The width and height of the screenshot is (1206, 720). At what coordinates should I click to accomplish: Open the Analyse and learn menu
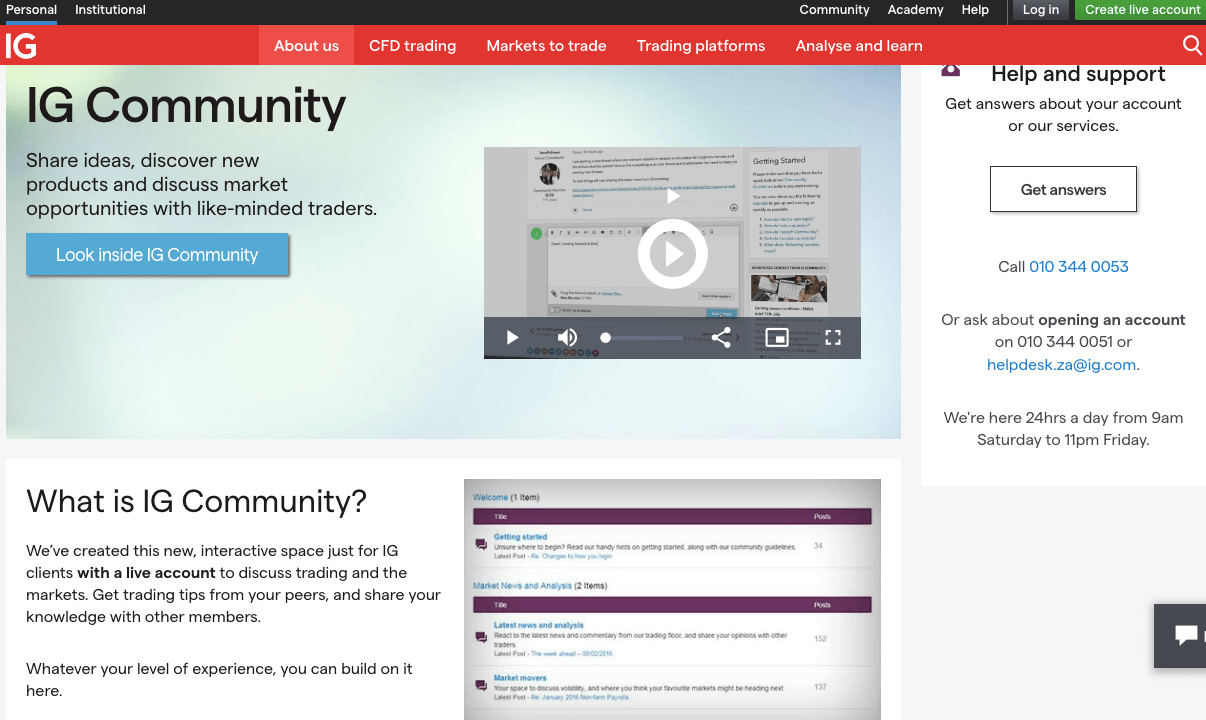tap(859, 46)
